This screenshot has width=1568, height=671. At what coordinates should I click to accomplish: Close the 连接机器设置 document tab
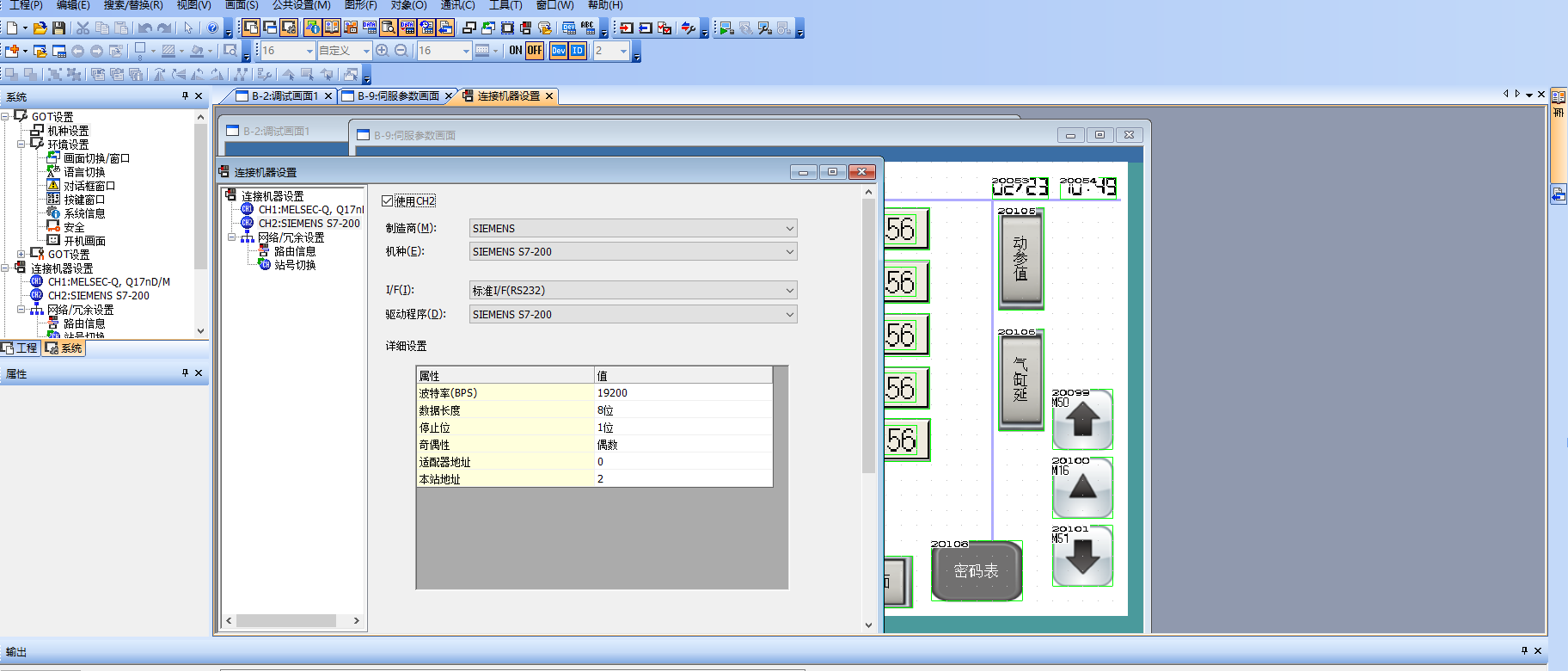(x=549, y=95)
